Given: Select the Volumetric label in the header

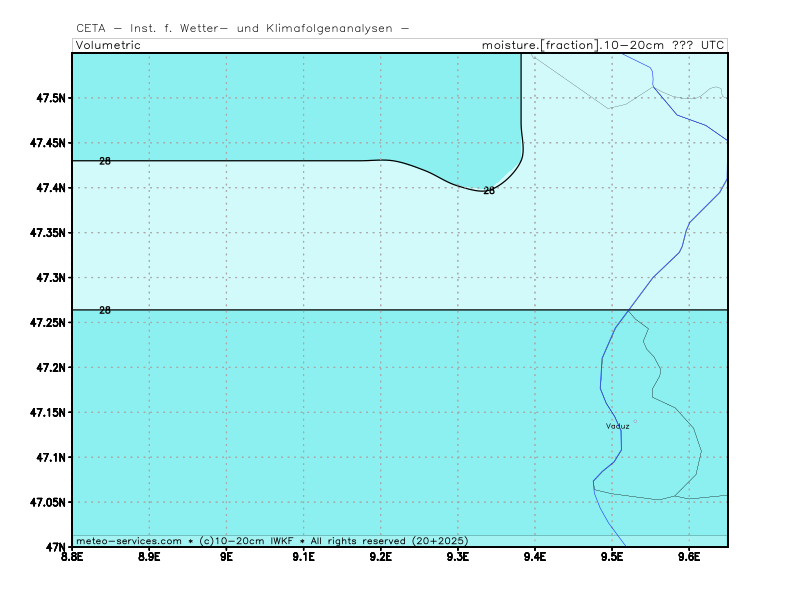Looking at the screenshot, I should pos(108,45).
